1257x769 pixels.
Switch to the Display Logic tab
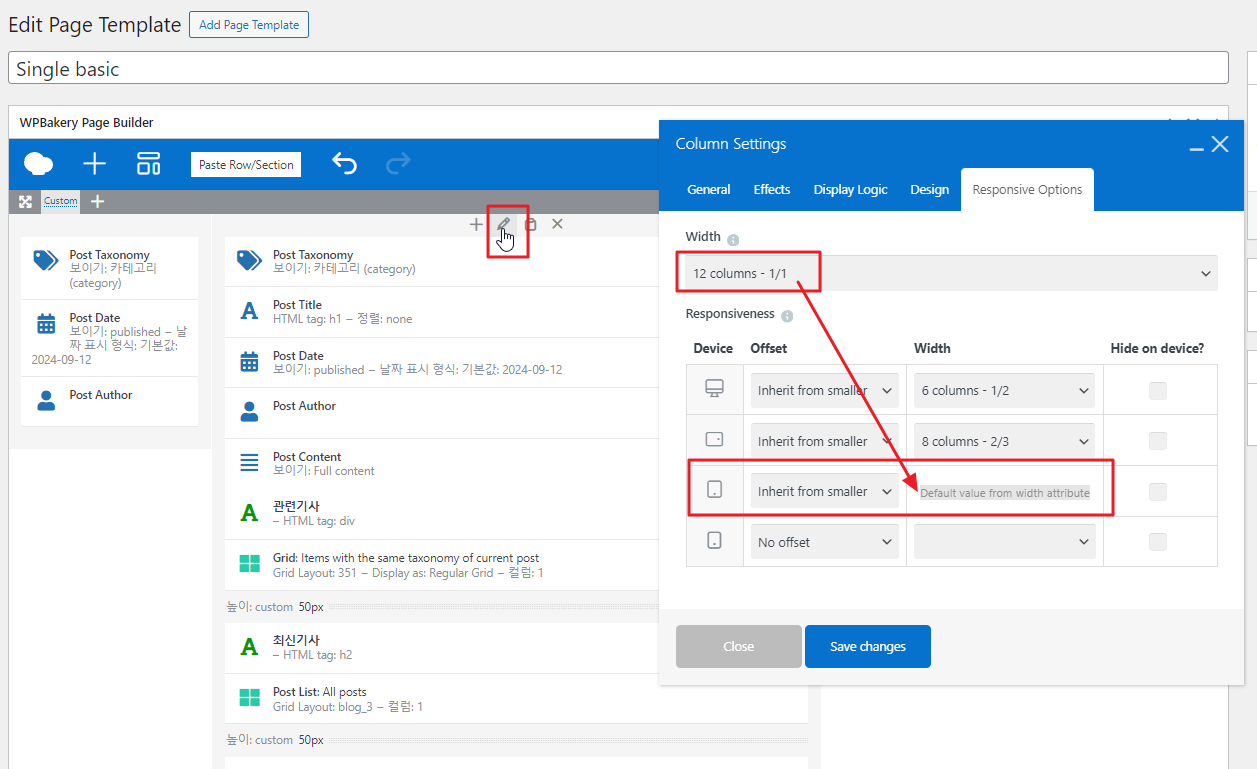tap(850, 190)
